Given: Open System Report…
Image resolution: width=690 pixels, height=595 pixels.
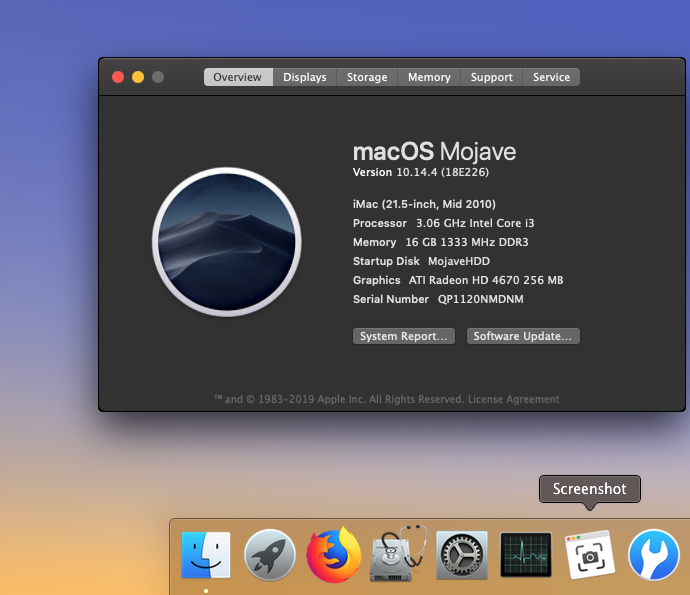Looking at the screenshot, I should click(404, 336).
